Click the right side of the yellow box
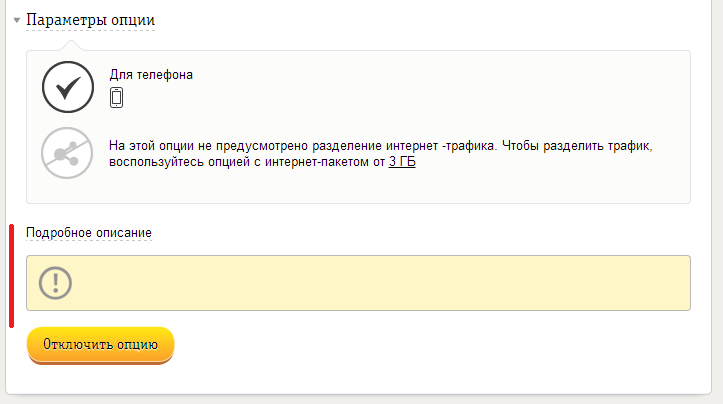723x404 pixels. [x=599, y=283]
